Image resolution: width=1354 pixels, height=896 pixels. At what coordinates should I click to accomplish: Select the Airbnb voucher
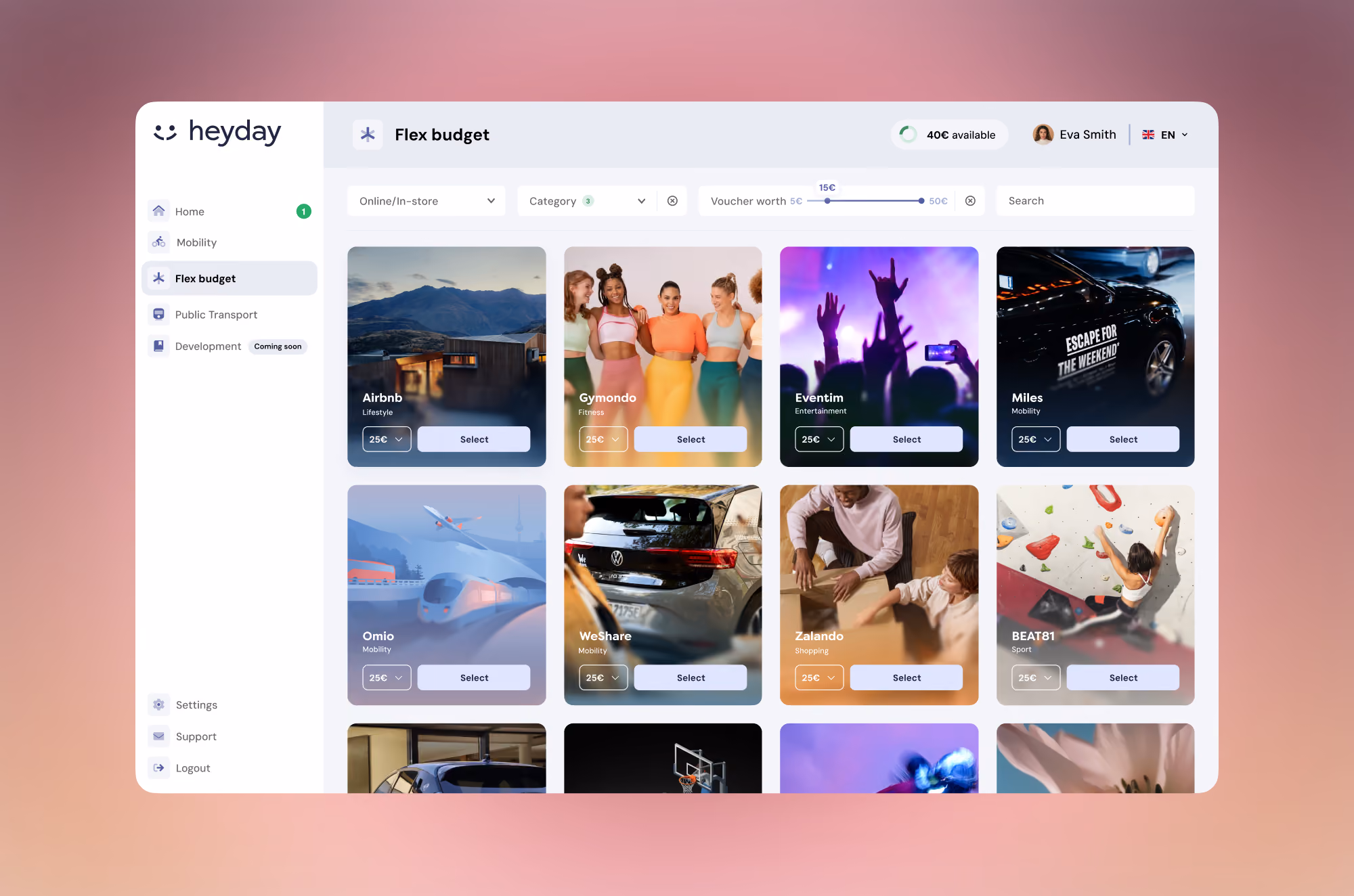click(474, 439)
